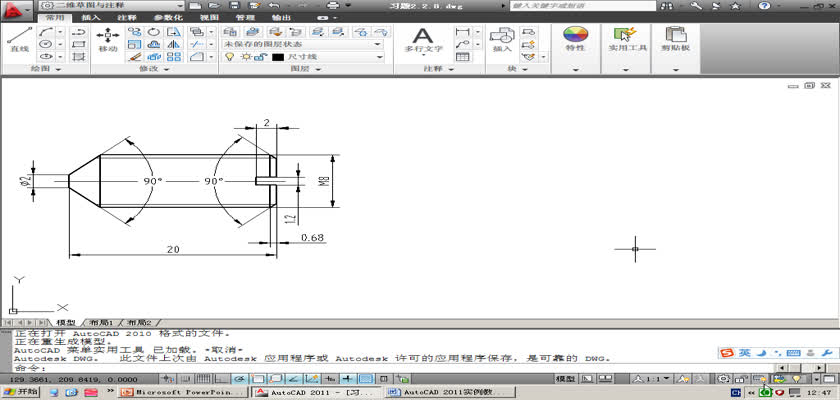Switch to the 注释 ribbon tab
The width and height of the screenshot is (840, 400).
pos(127,18)
